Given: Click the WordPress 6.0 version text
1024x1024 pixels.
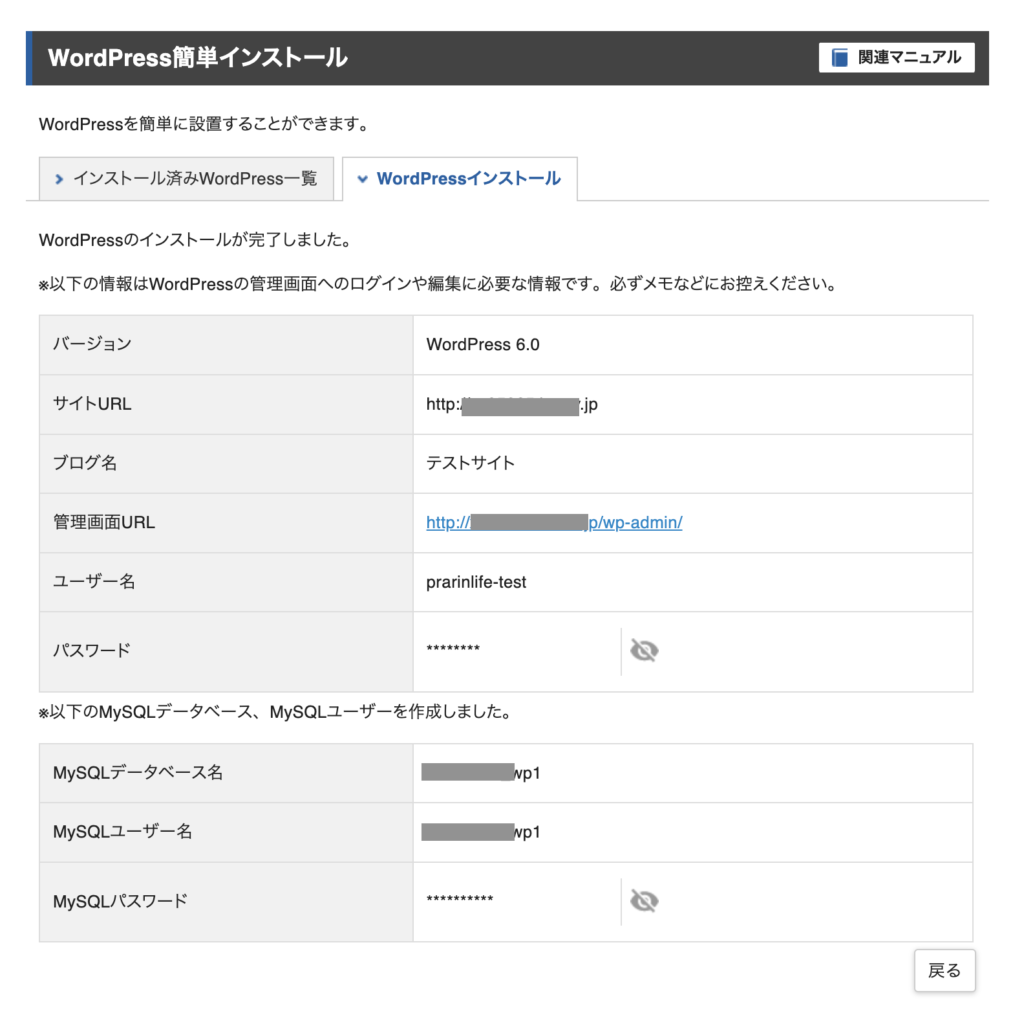Looking at the screenshot, I should (x=483, y=345).
